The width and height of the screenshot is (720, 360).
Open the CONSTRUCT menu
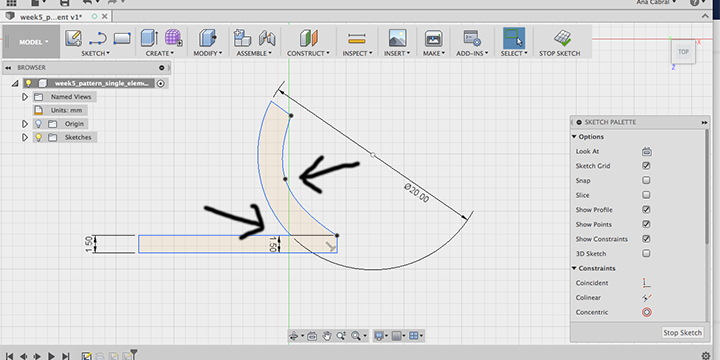[x=308, y=53]
